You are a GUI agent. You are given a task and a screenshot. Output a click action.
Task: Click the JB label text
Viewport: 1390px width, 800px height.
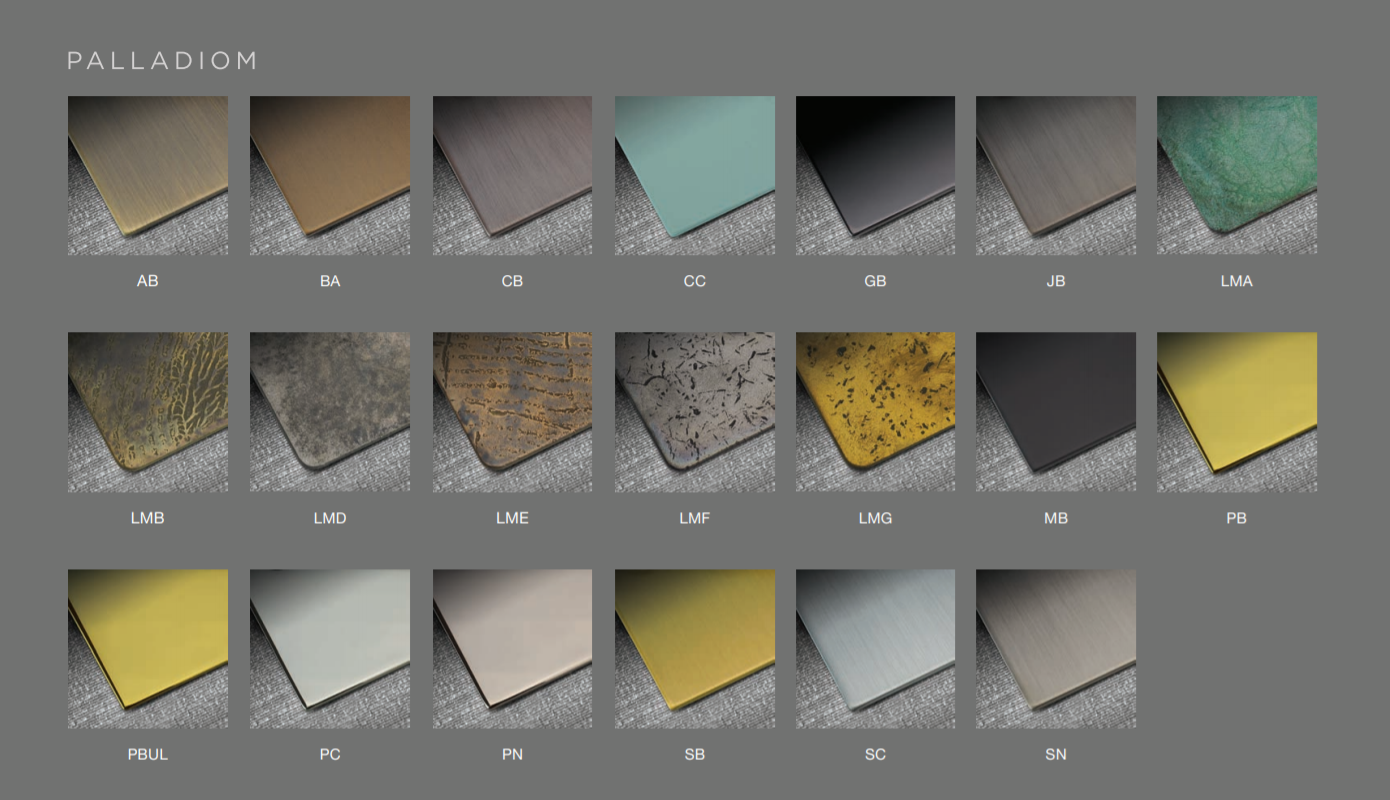click(1056, 281)
